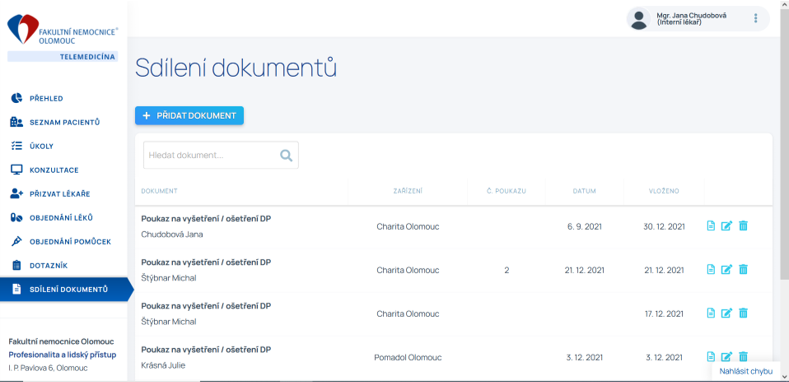The width and height of the screenshot is (789, 382).
Task: Delete document inserted 17. 12. 2021
Action: click(x=743, y=313)
